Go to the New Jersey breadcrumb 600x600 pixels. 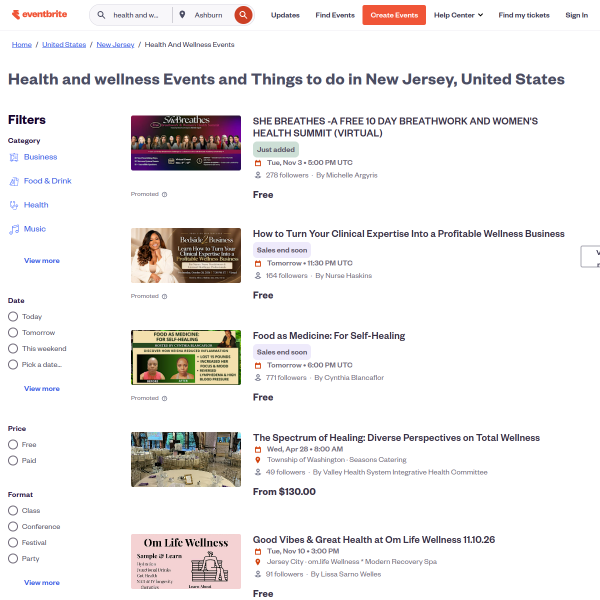[x=115, y=44]
